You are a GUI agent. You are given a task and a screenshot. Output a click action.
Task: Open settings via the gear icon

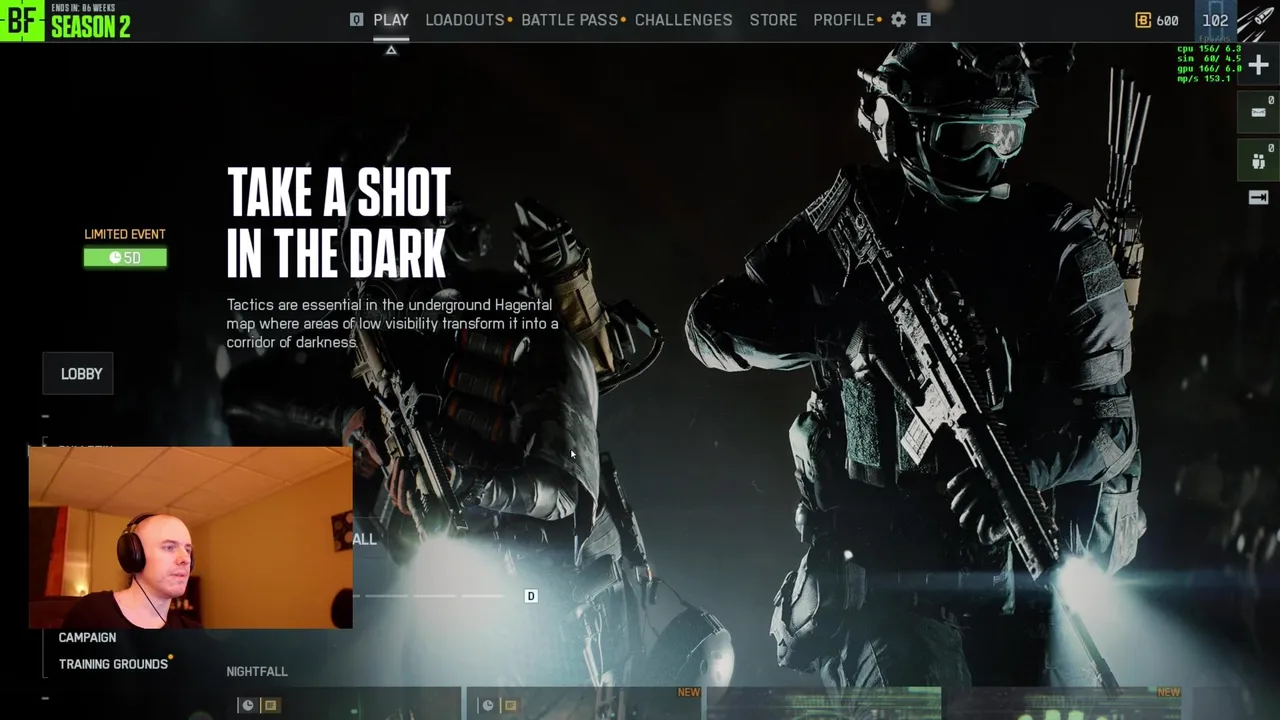pos(899,20)
